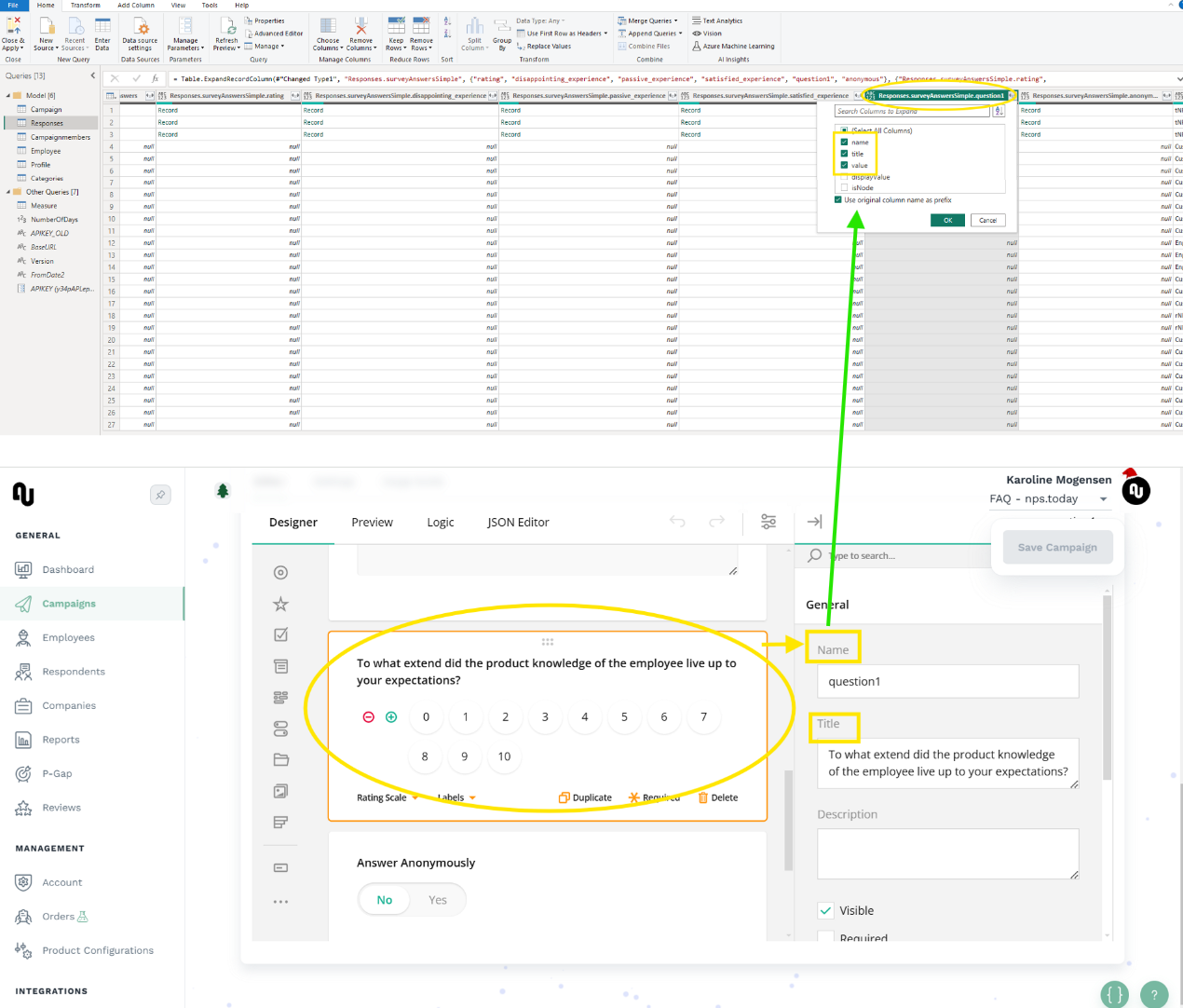Collapse the property panel arrow icon
This screenshot has height=1008, width=1183.
[x=814, y=522]
